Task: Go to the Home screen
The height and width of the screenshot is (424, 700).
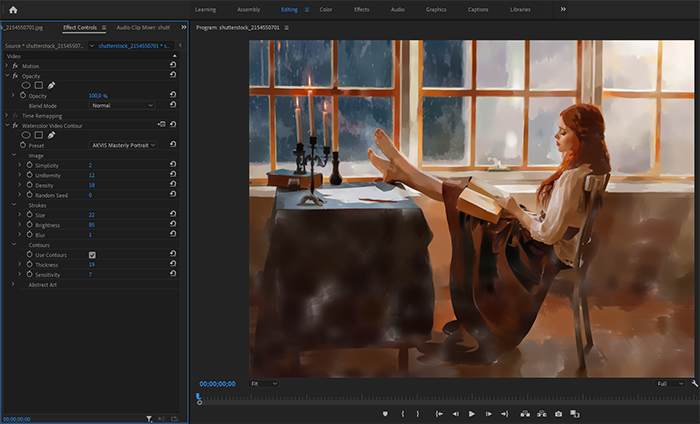Action: [13, 9]
